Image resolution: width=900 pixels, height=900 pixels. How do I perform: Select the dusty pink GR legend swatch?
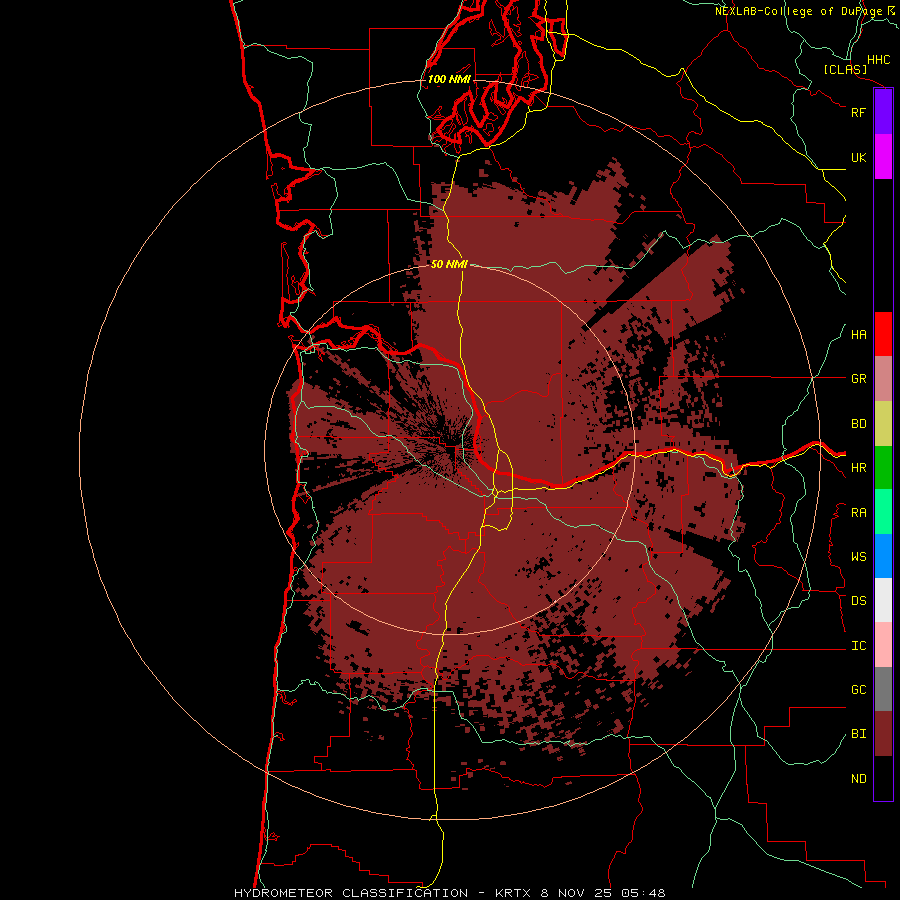[x=883, y=379]
